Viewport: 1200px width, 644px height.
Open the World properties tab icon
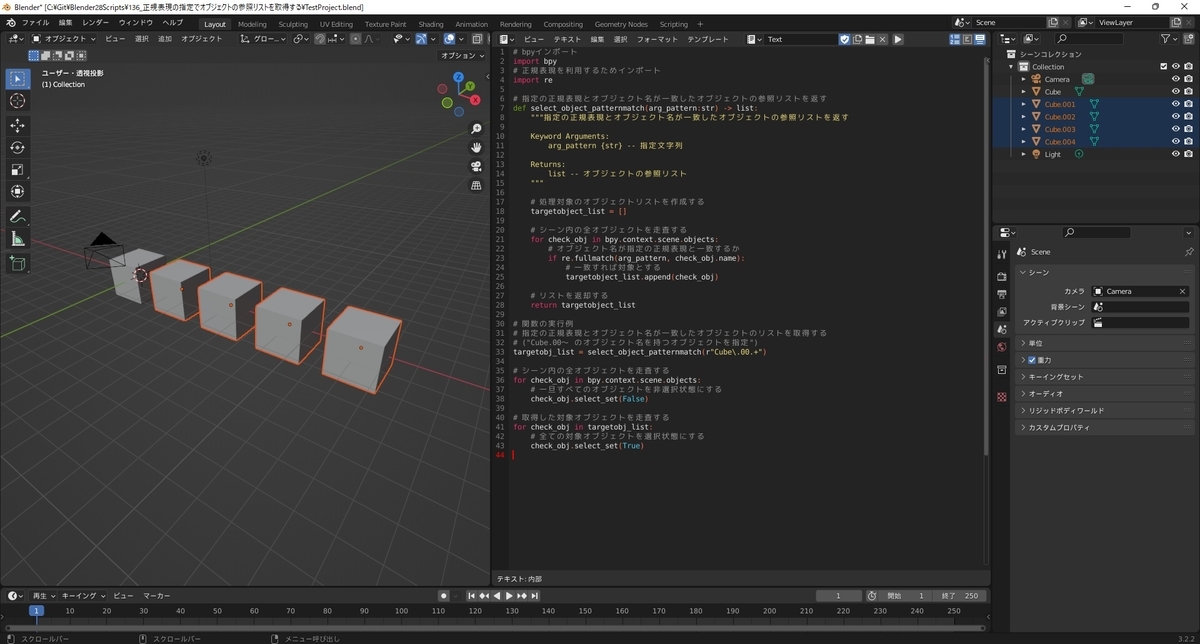pyautogui.click(x=1002, y=347)
